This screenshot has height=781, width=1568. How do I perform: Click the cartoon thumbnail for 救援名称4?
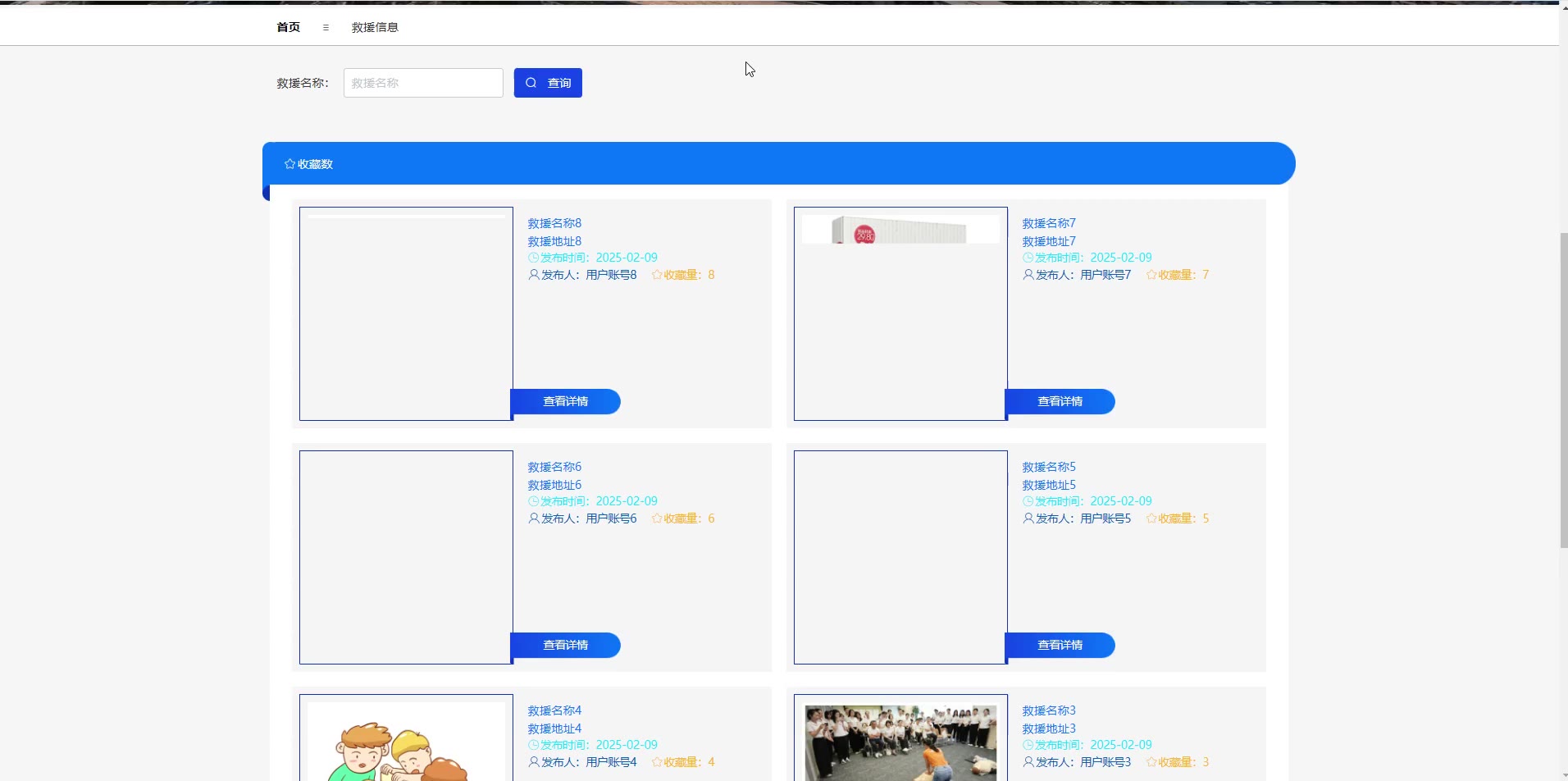pos(406,742)
